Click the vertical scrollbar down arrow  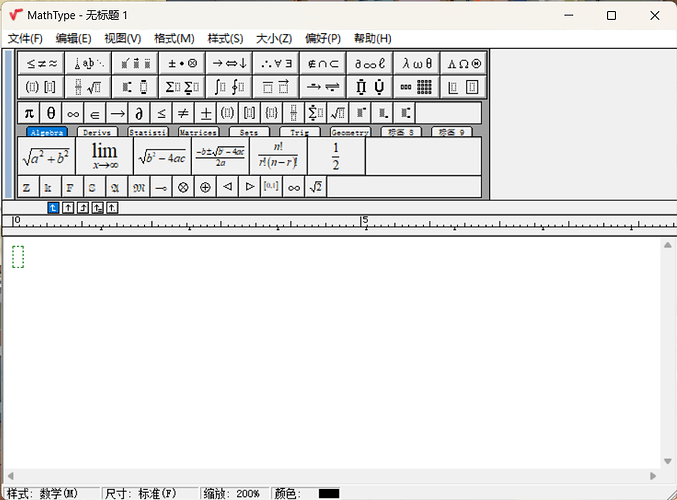click(x=668, y=461)
